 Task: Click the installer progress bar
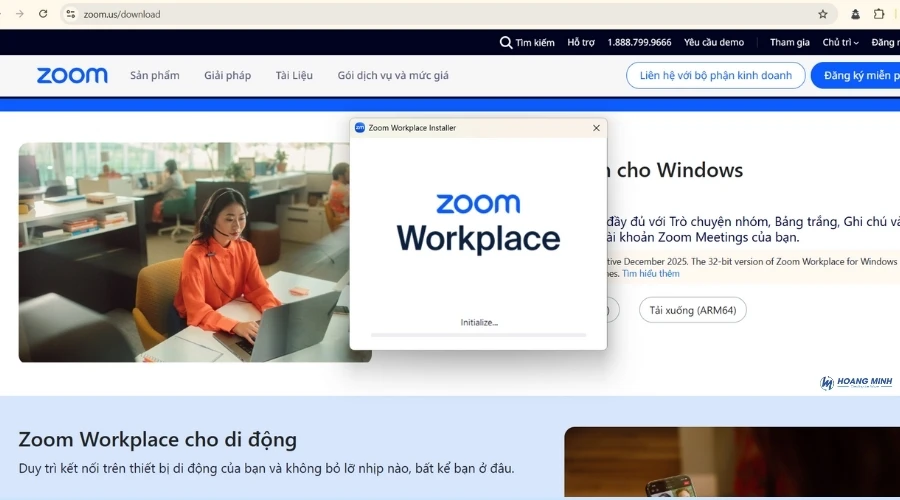[479, 335]
